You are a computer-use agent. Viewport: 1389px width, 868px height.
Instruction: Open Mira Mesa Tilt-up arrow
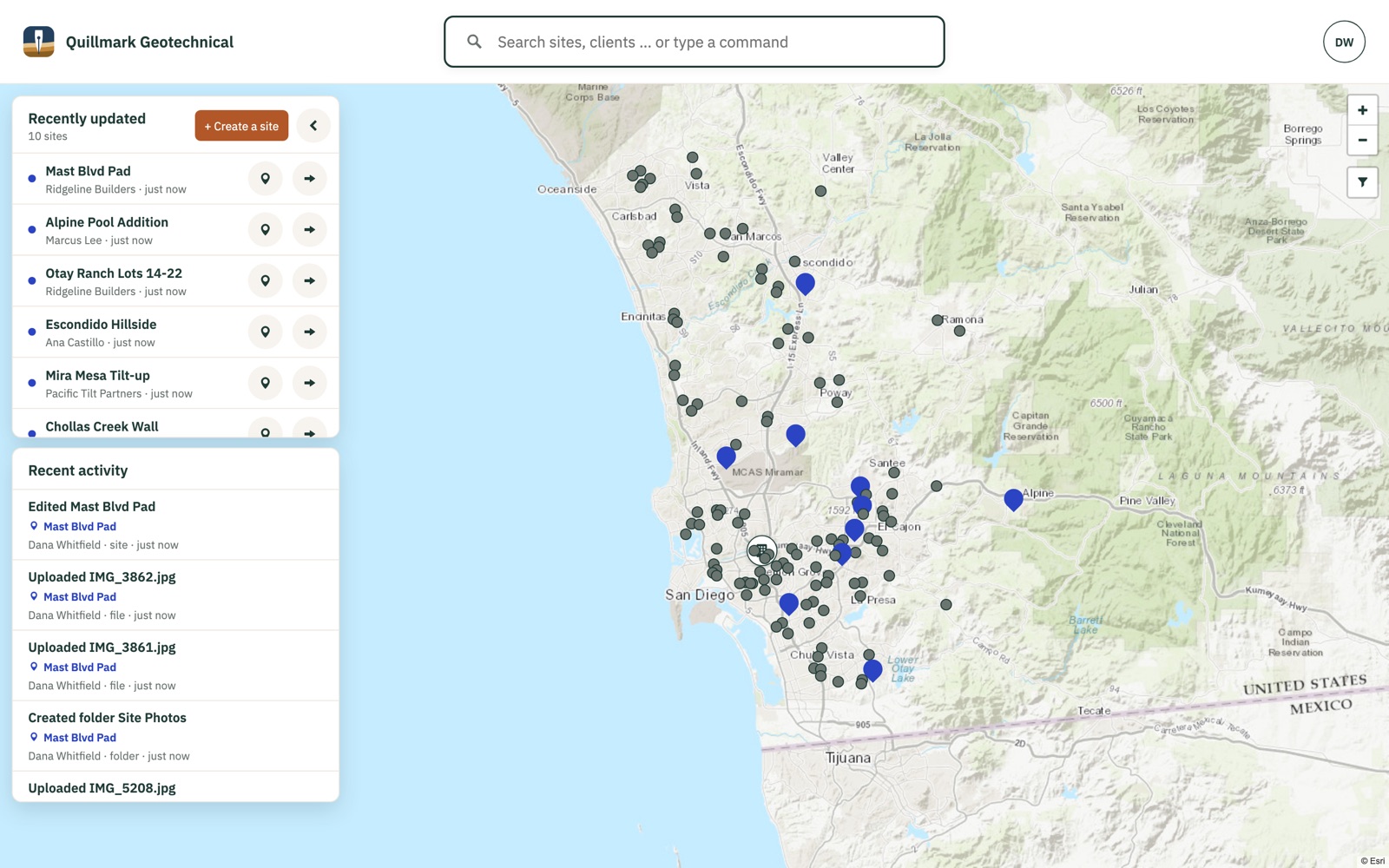(309, 384)
